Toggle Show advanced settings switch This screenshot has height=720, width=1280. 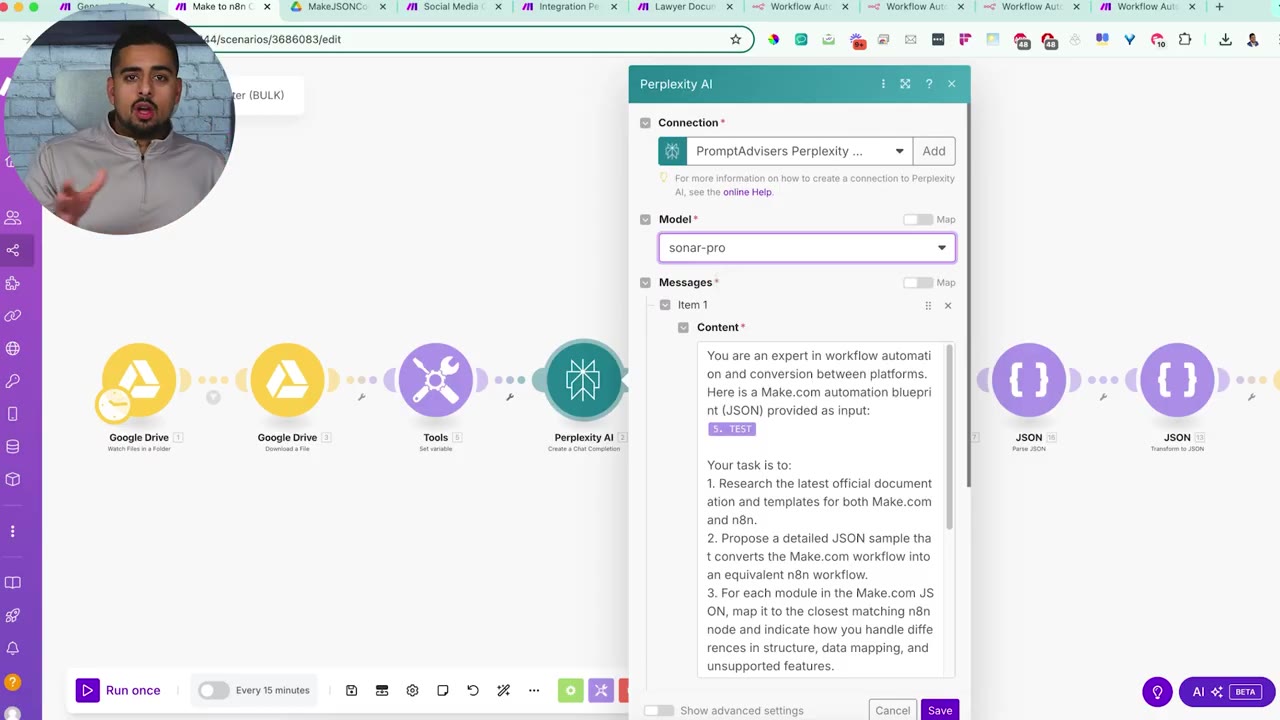pos(658,711)
